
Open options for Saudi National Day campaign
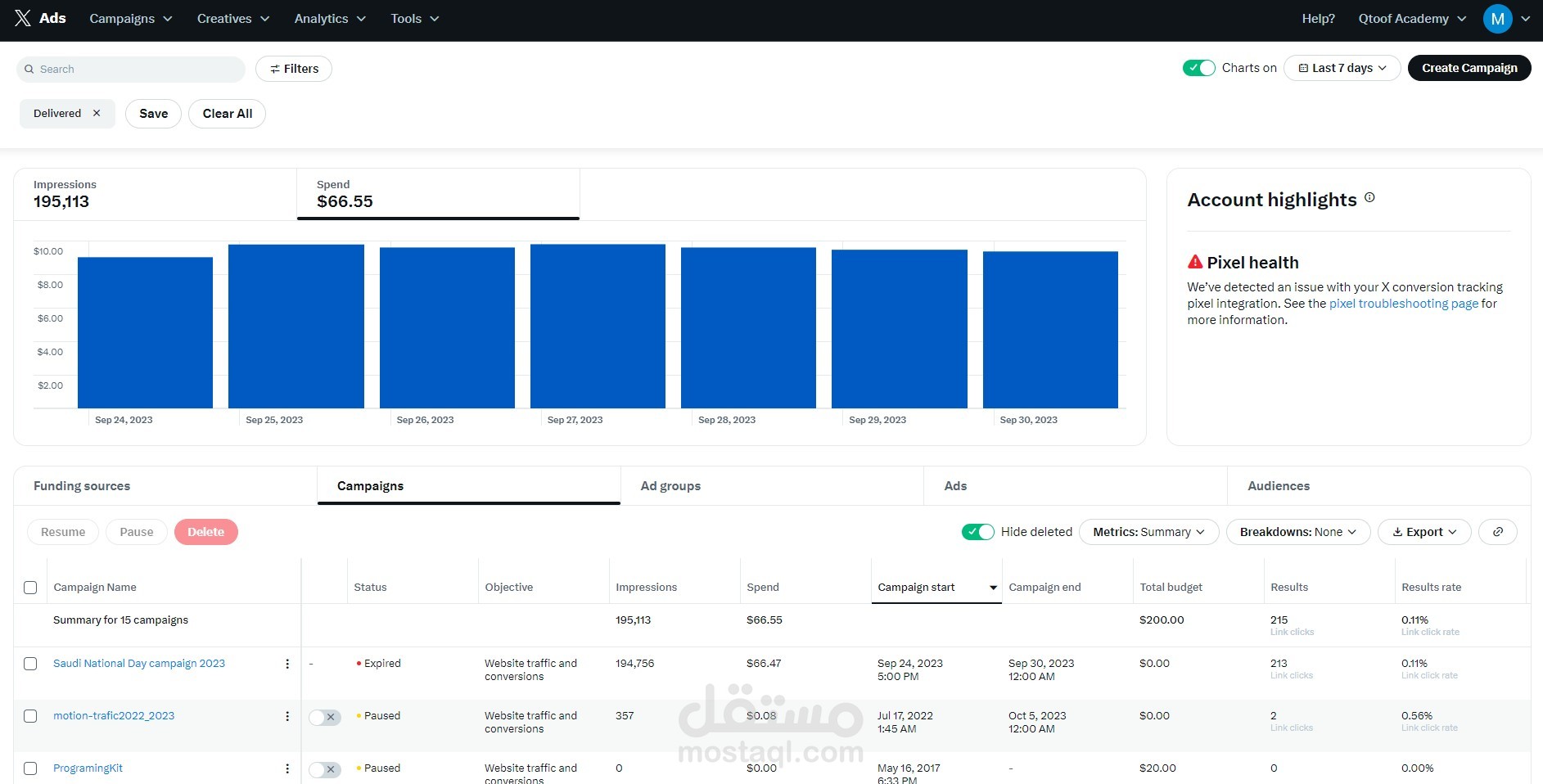coord(287,664)
